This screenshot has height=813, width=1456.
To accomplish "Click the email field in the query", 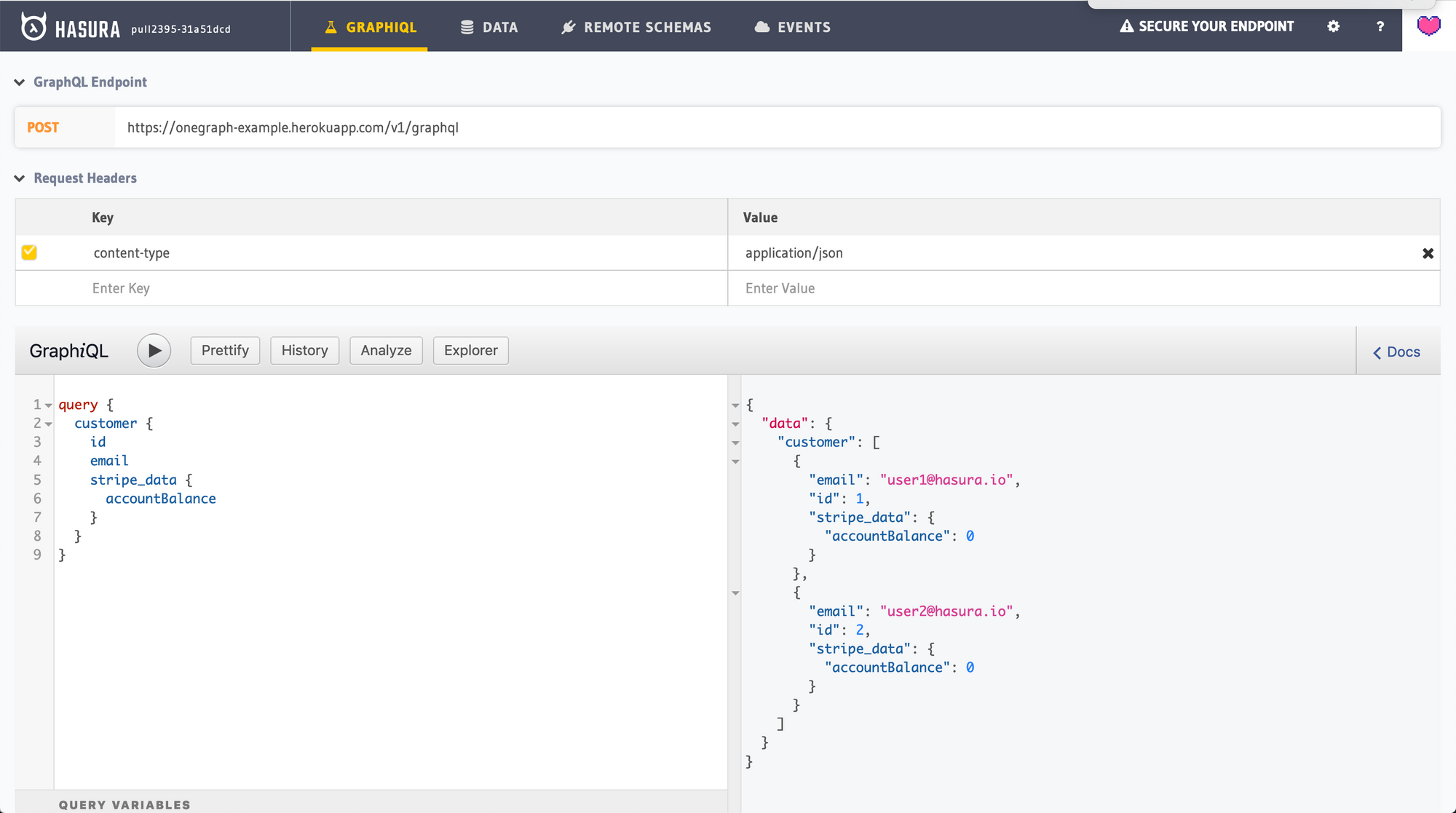I will point(109,461).
